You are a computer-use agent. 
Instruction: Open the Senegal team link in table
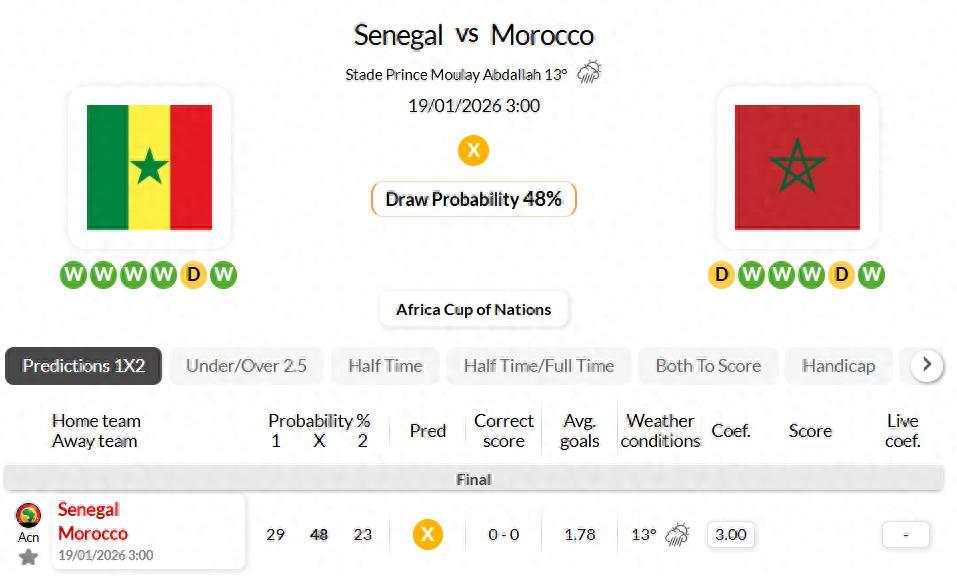[89, 510]
